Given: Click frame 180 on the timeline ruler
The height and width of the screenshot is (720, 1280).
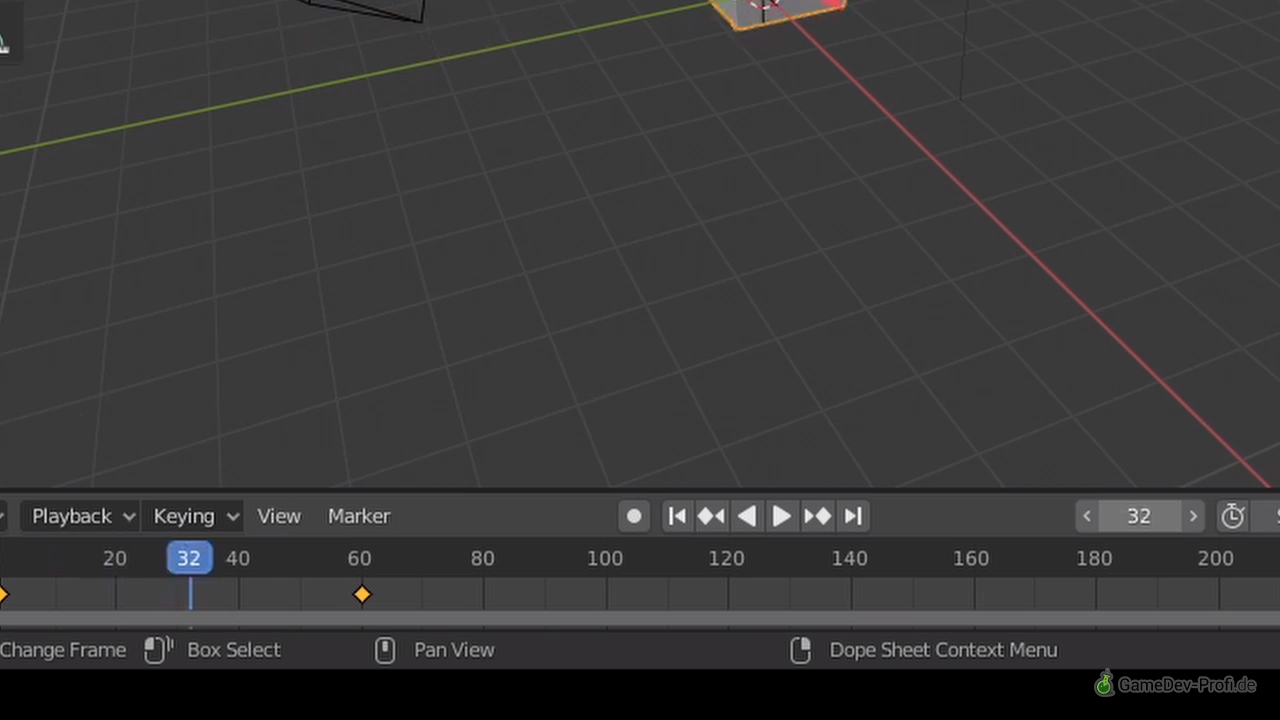Looking at the screenshot, I should point(1094,558).
